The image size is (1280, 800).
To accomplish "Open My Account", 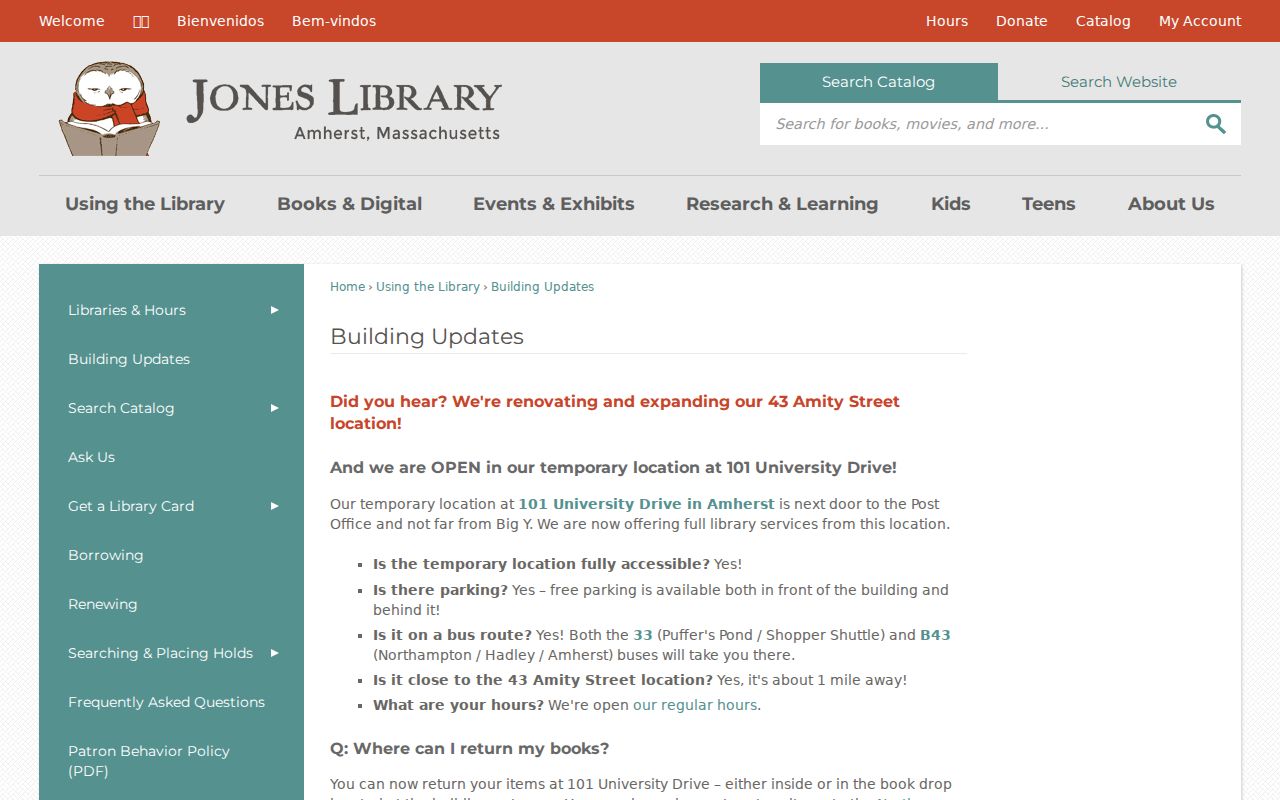I will [x=1200, y=21].
